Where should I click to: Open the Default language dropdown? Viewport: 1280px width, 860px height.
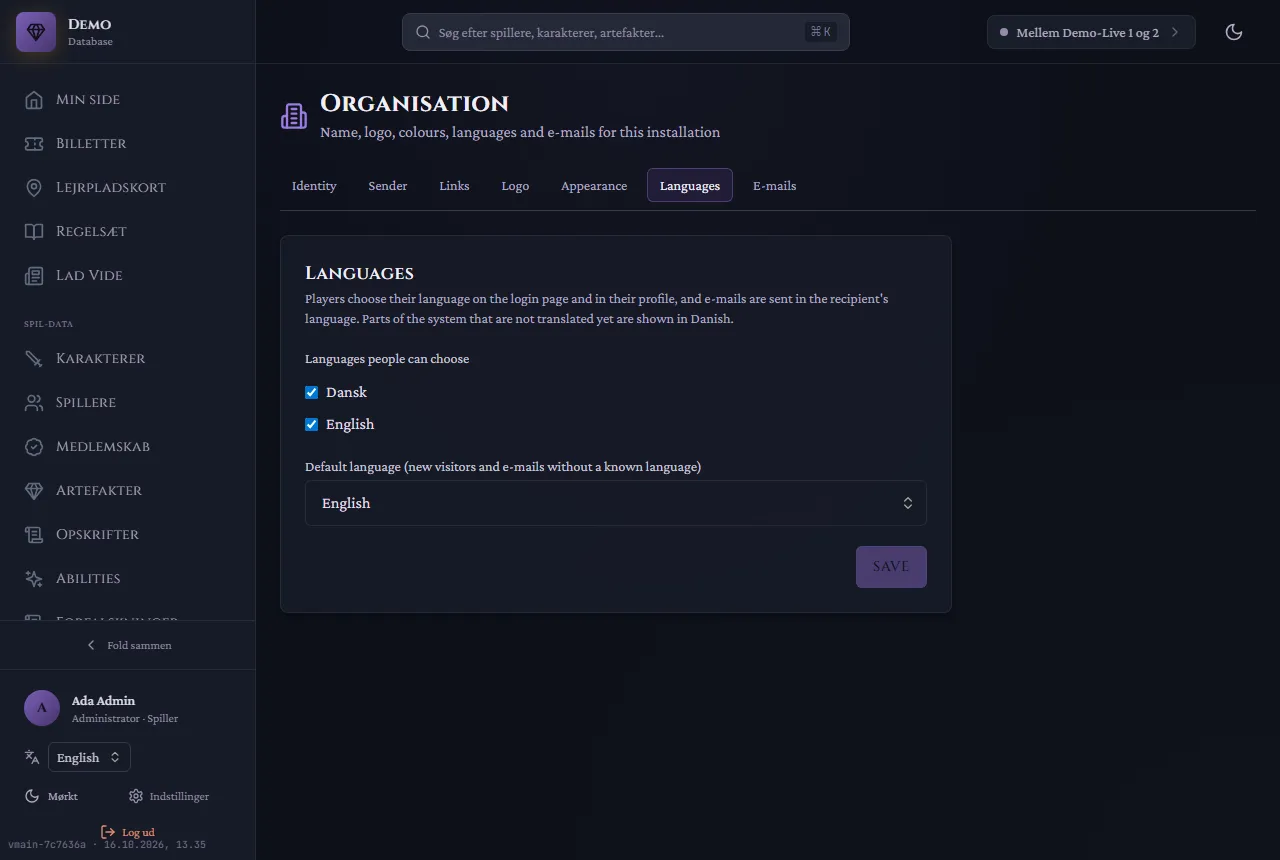(616, 503)
